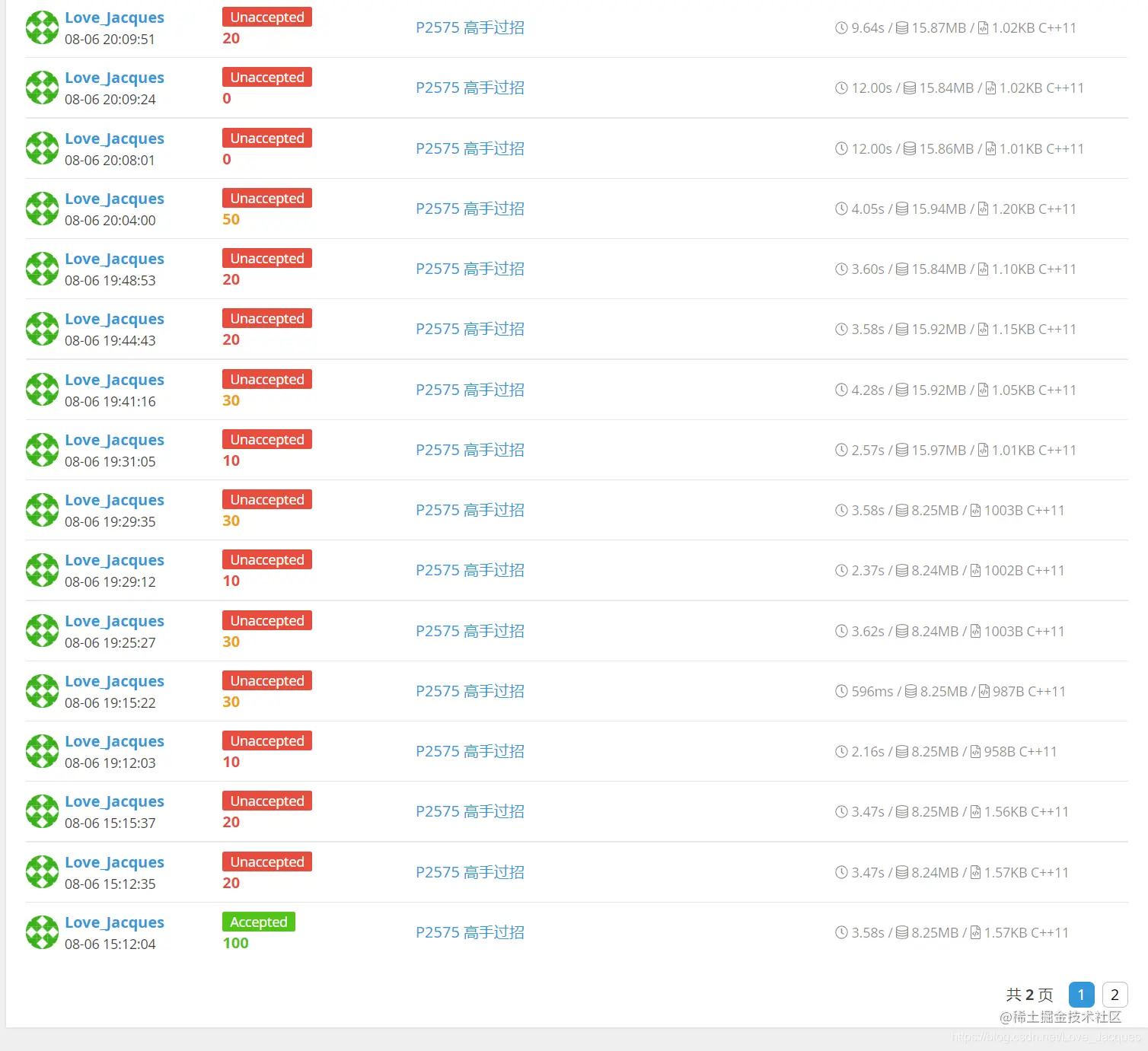Click memory icon beside 15.87MB
Image resolution: width=1148 pixels, height=1051 pixels.
click(x=902, y=28)
